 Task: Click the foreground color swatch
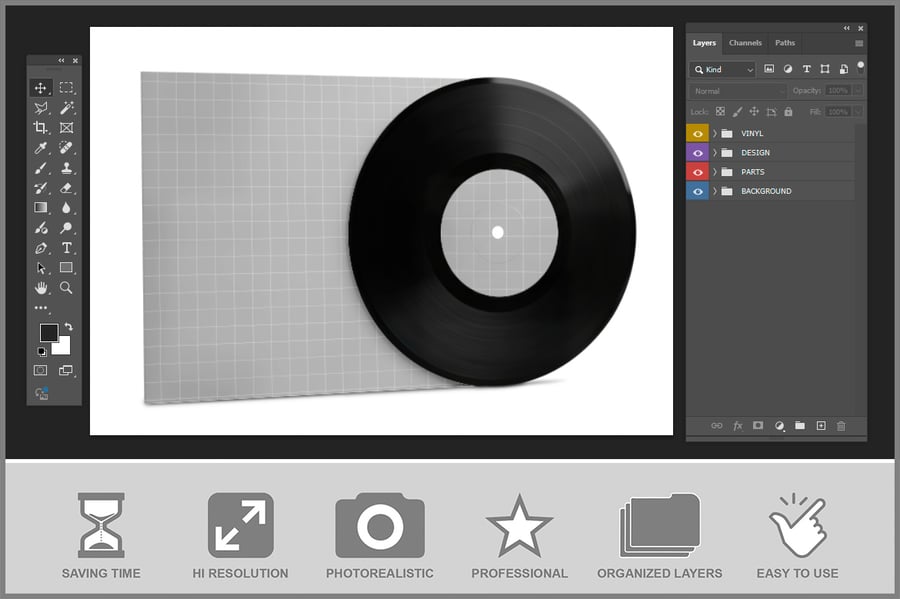(x=48, y=332)
